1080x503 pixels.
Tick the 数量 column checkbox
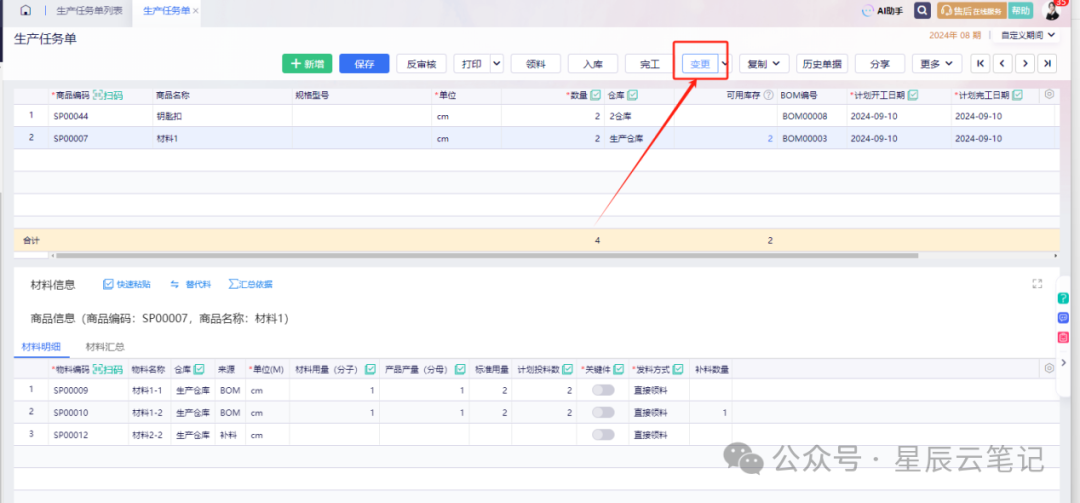[596, 95]
